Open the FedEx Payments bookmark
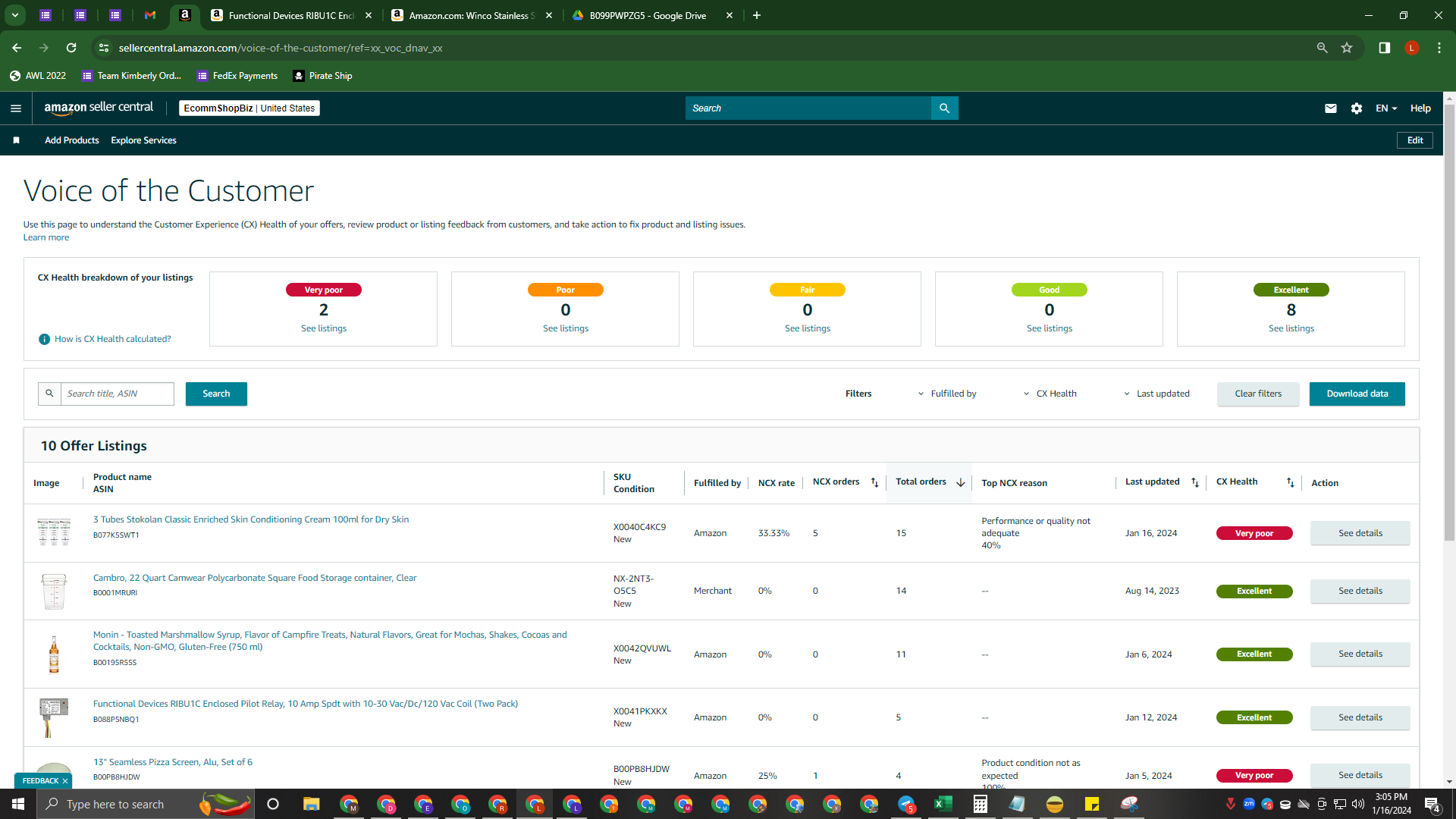1456x819 pixels. 237,76
